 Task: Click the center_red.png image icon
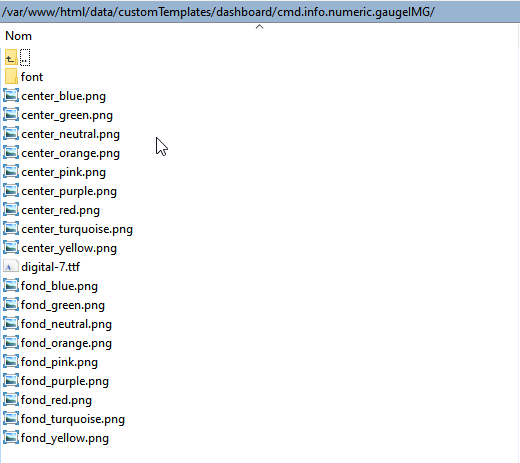point(11,210)
